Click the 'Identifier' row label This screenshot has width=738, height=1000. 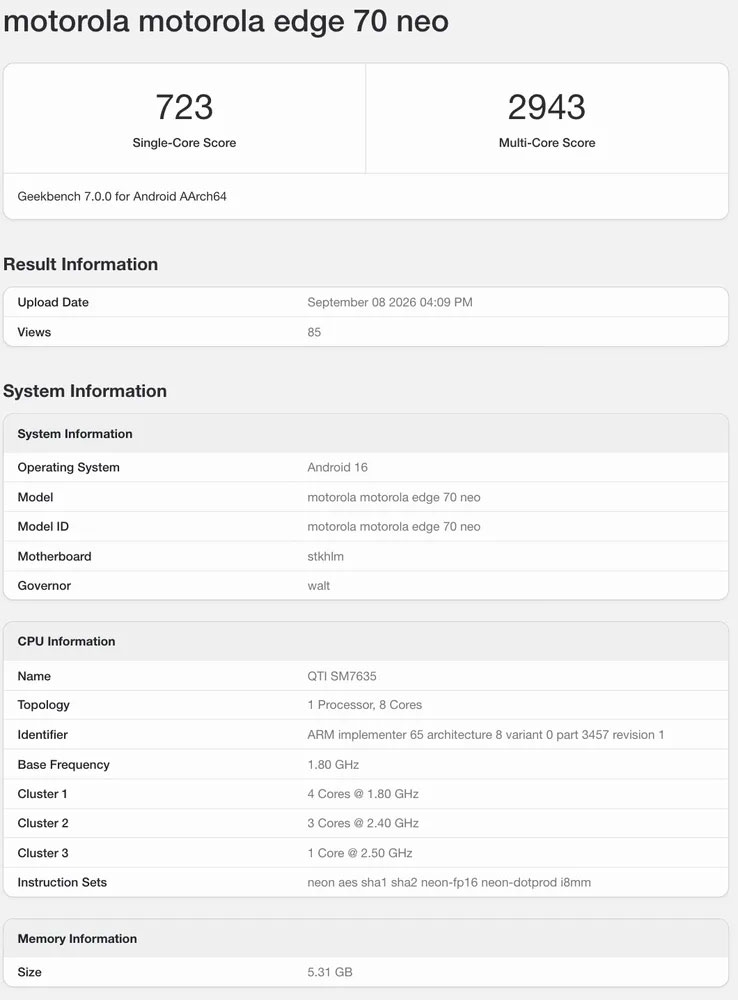click(x=42, y=735)
